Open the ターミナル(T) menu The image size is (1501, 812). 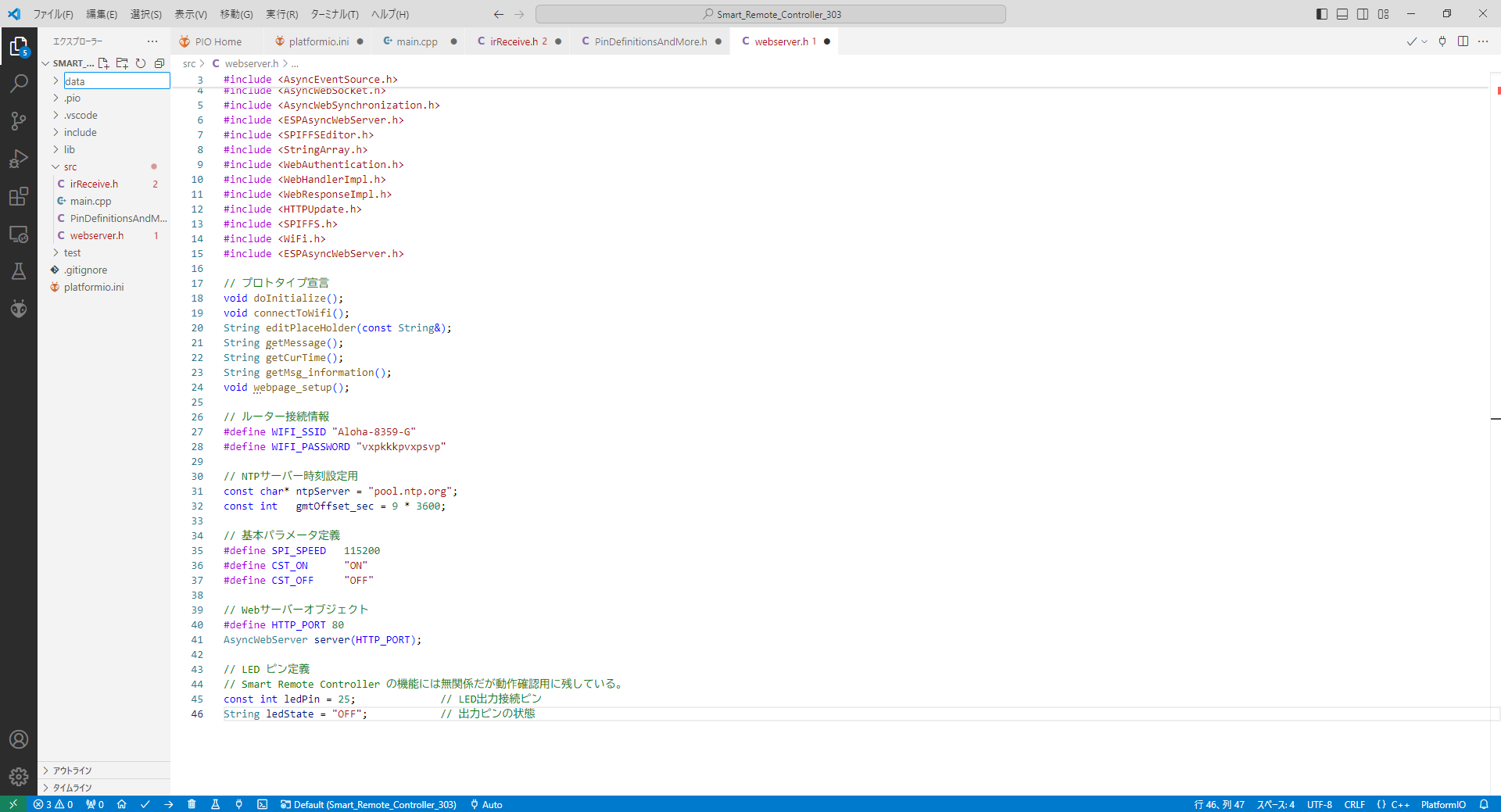334,14
